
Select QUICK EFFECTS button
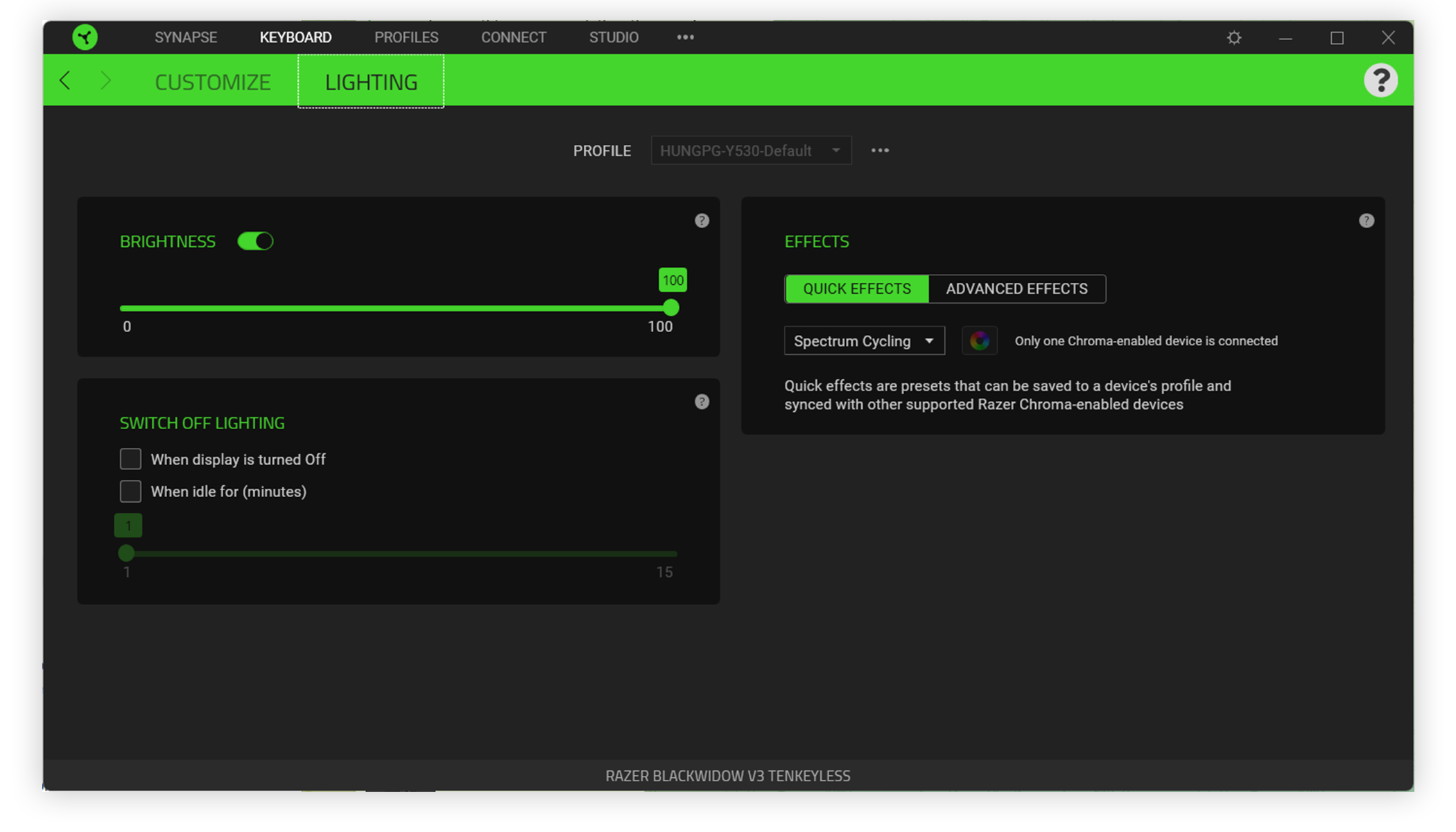857,288
